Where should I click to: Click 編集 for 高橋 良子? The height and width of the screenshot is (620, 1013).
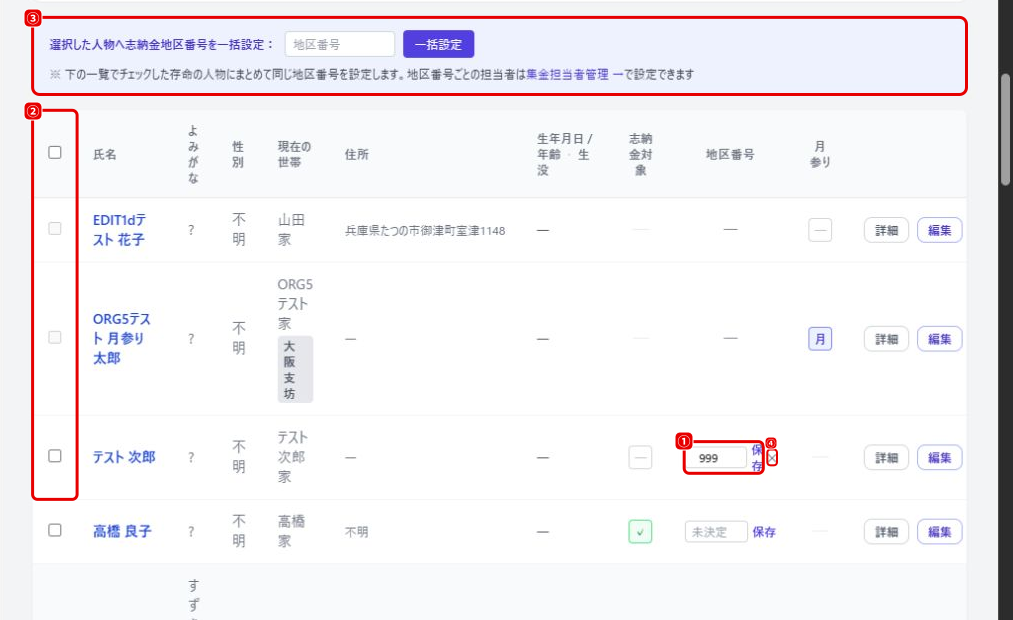click(x=939, y=532)
